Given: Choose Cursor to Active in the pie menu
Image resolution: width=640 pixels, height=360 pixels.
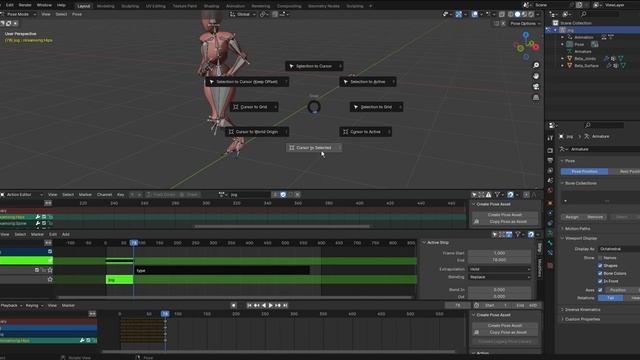Looking at the screenshot, I should click(366, 132).
